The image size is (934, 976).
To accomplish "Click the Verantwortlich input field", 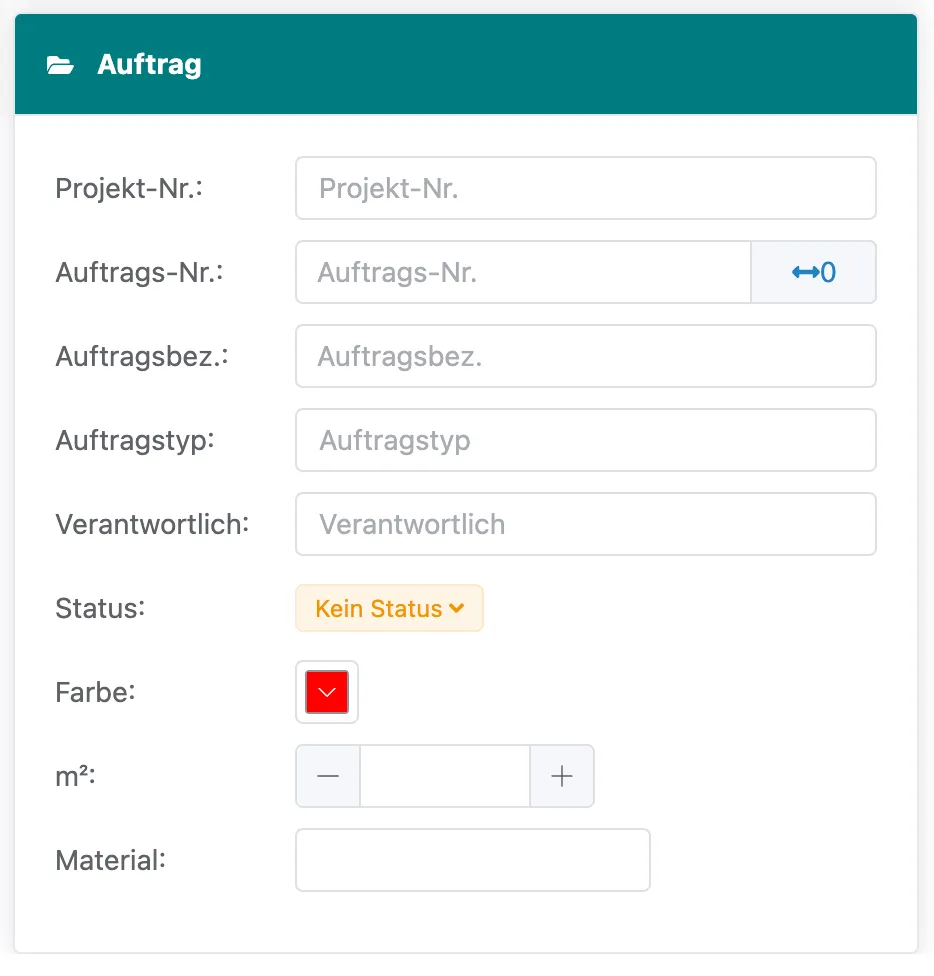I will tap(585, 524).
